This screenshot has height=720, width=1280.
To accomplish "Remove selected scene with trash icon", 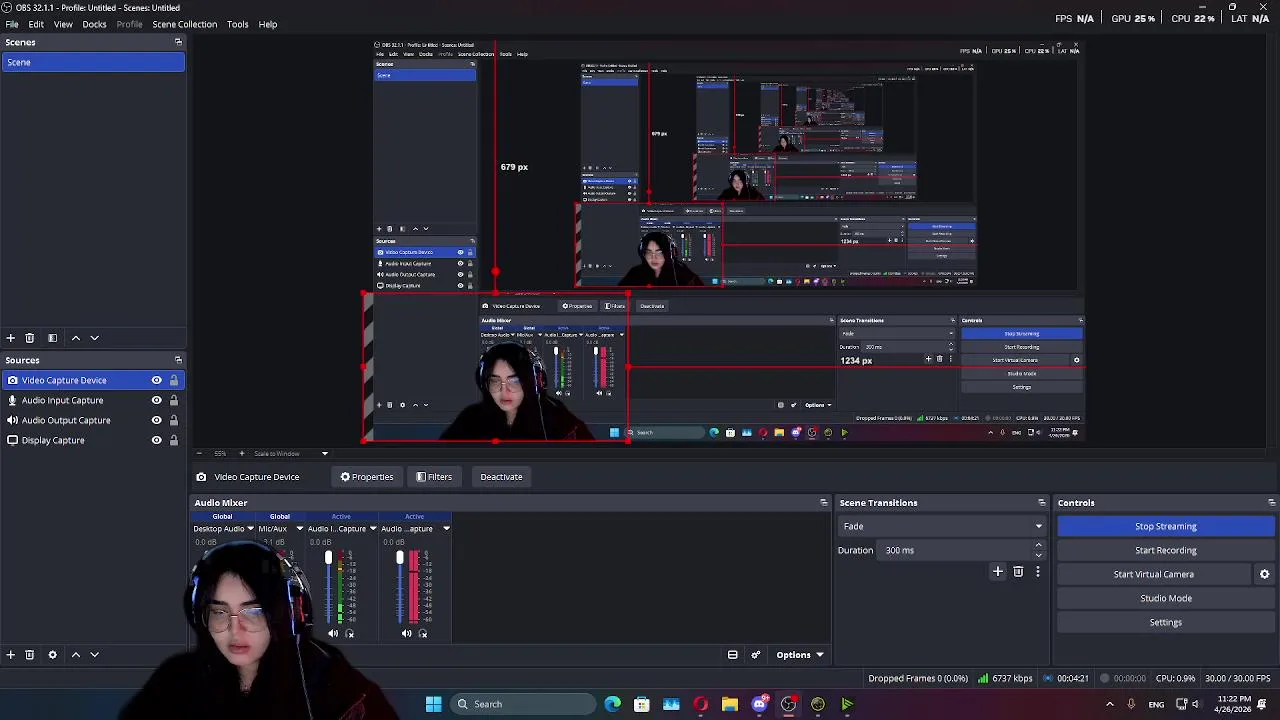I will pyautogui.click(x=29, y=338).
